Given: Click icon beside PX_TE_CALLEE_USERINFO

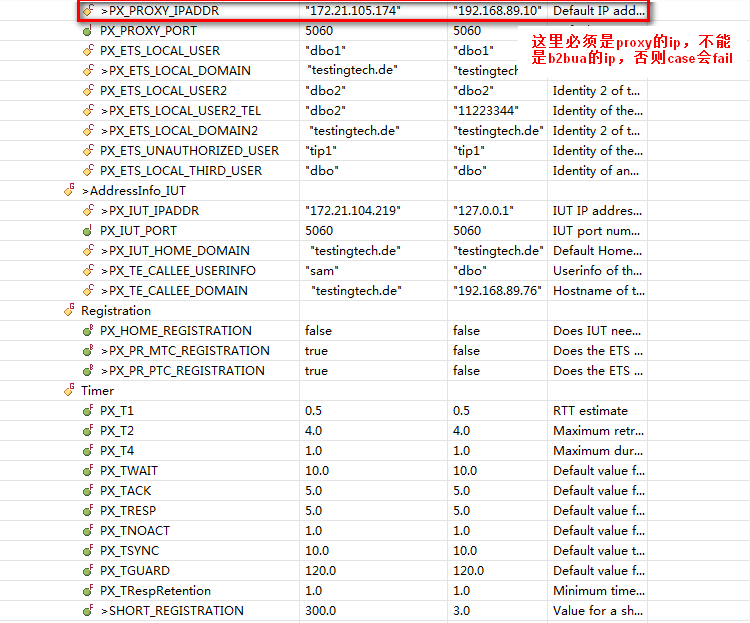Looking at the screenshot, I should point(88,271).
